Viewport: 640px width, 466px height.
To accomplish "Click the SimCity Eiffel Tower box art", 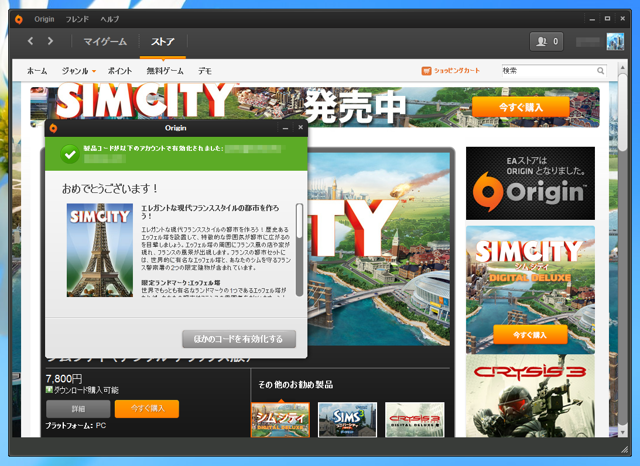I will tap(100, 250).
